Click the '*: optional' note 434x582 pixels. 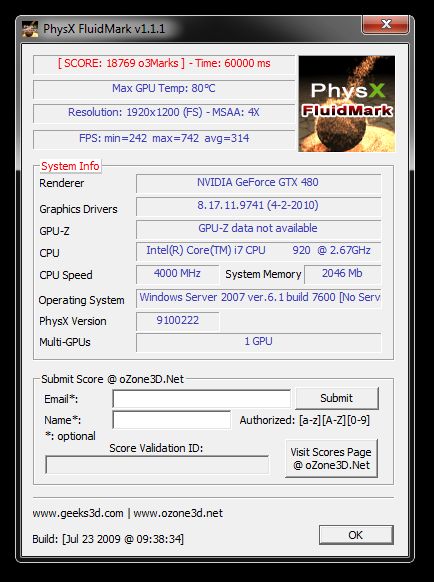click(71, 436)
